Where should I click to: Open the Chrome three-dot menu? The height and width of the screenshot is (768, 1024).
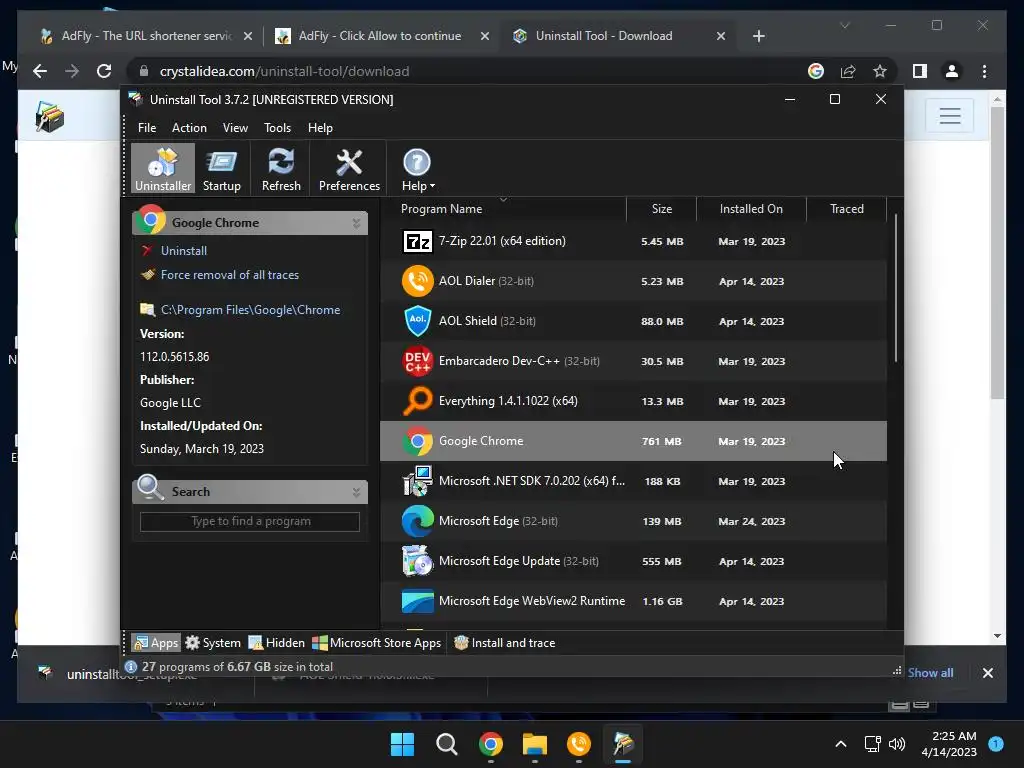click(x=984, y=71)
